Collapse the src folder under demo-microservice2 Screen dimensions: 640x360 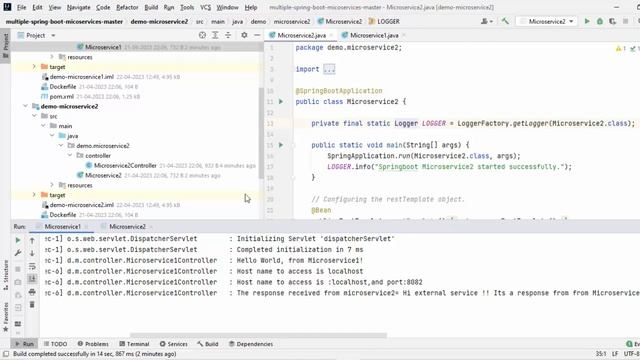pyautogui.click(x=34, y=116)
